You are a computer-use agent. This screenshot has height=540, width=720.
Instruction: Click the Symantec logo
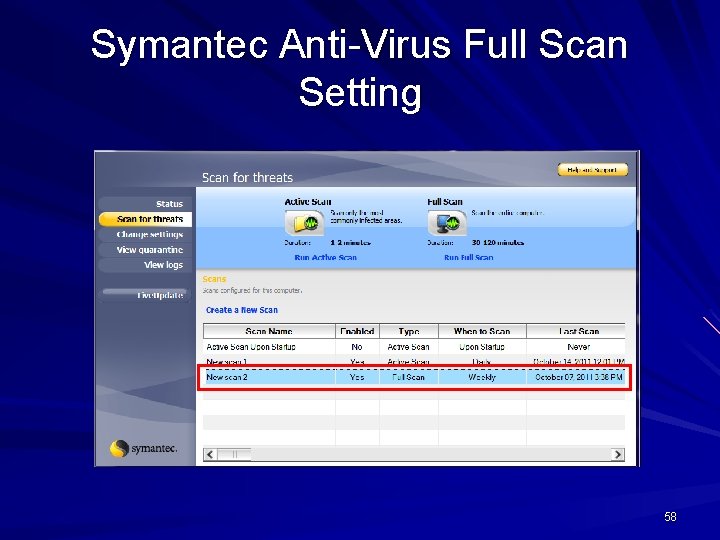coord(143,448)
